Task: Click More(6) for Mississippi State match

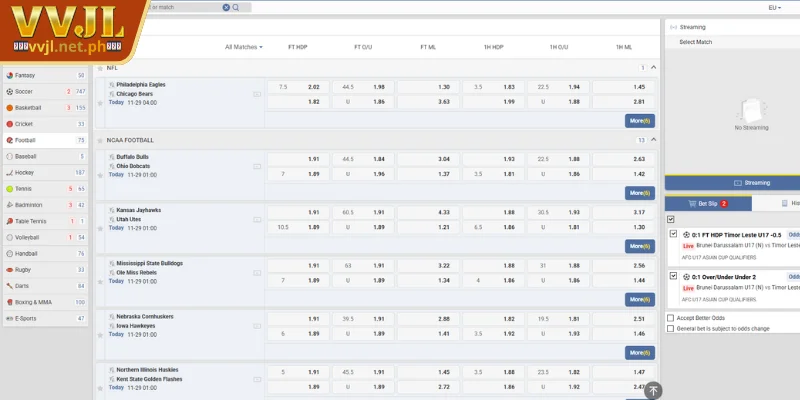Action: click(640, 299)
